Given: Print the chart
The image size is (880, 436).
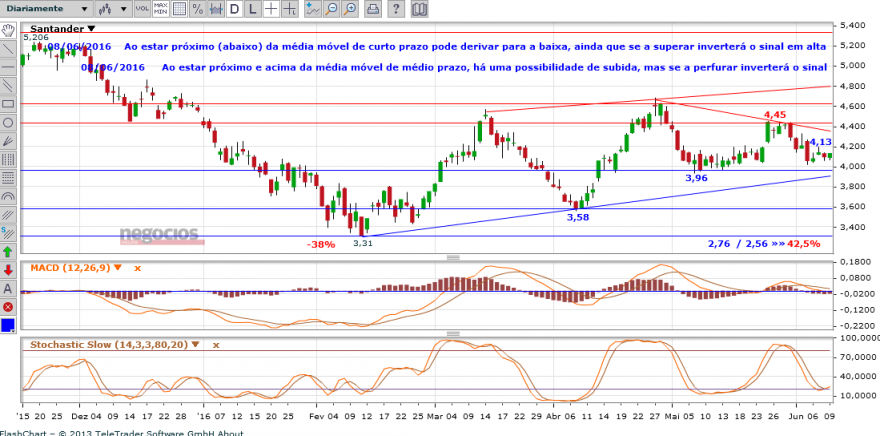Looking at the screenshot, I should (373, 8).
